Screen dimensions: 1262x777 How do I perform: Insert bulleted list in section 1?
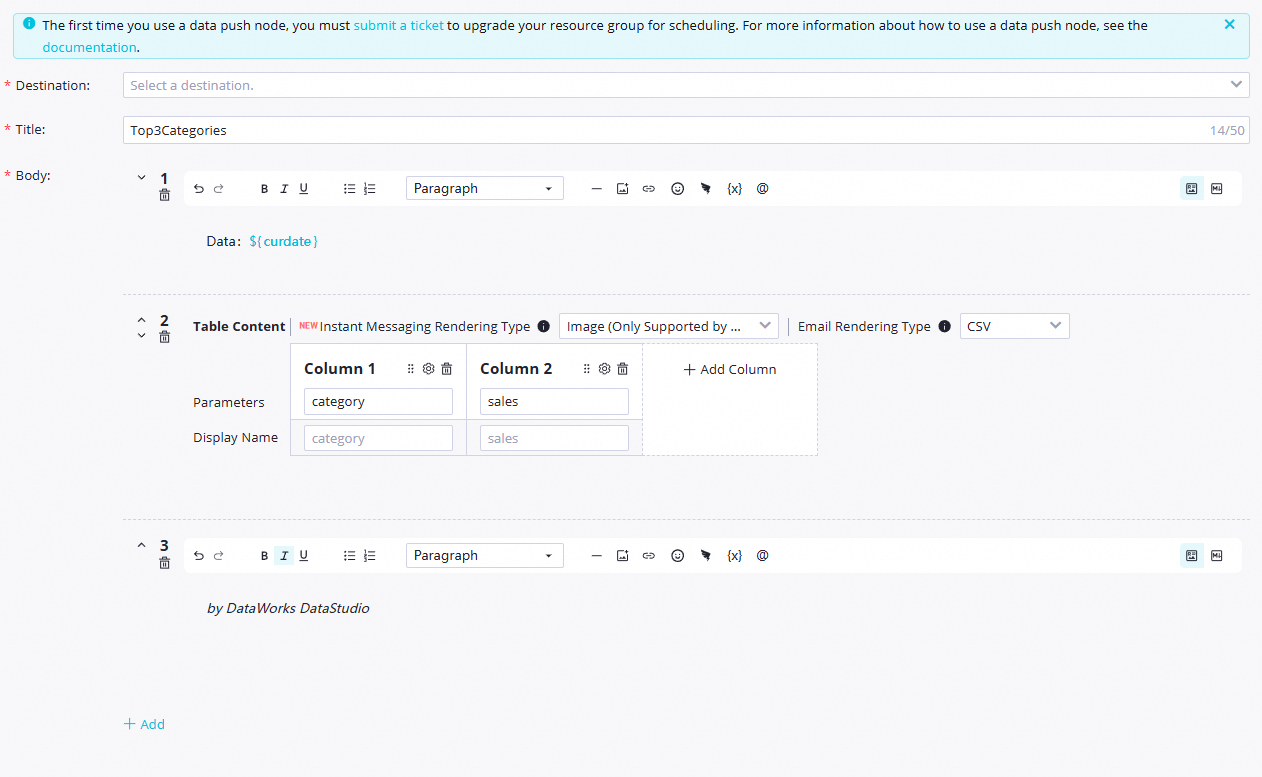point(350,188)
